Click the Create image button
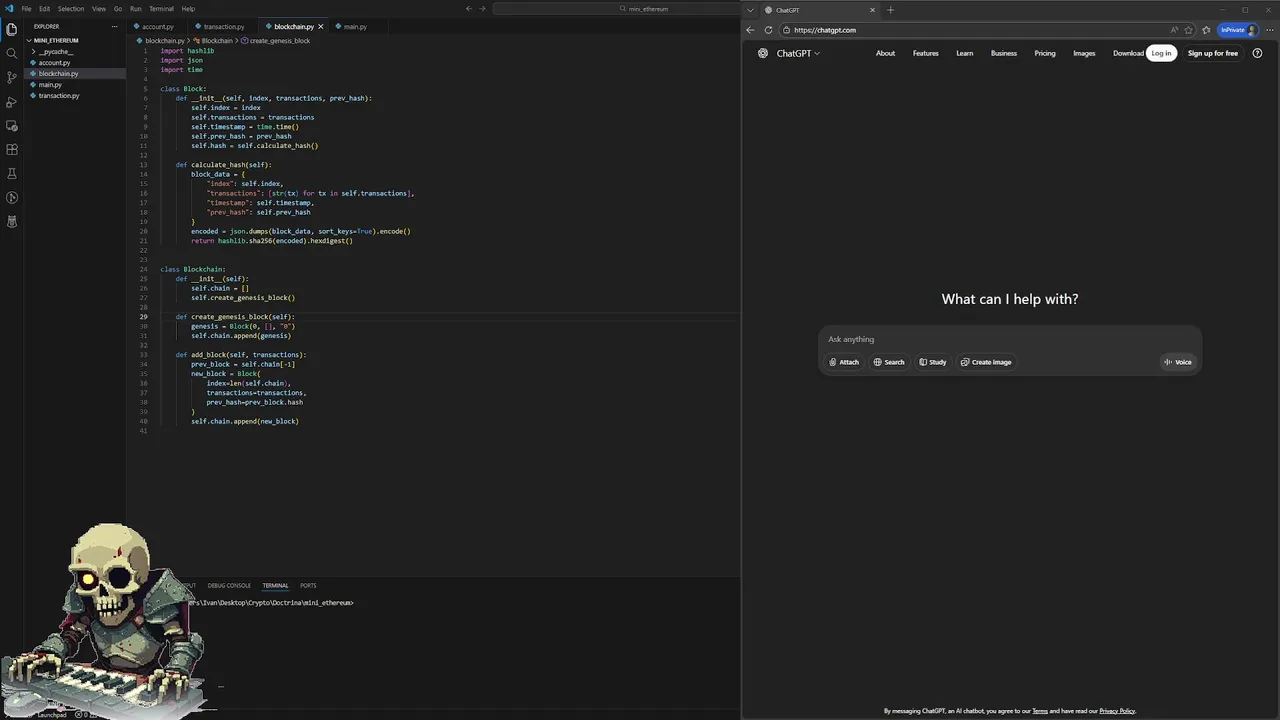This screenshot has height=720, width=1280. coord(986,362)
